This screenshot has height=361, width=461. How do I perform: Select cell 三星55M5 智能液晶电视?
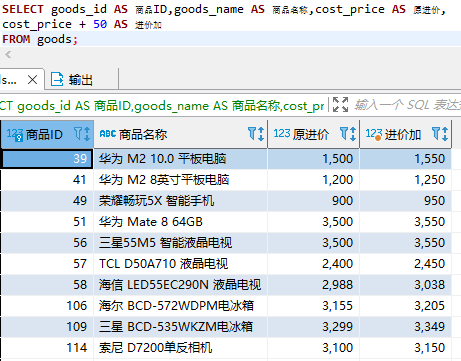point(180,243)
